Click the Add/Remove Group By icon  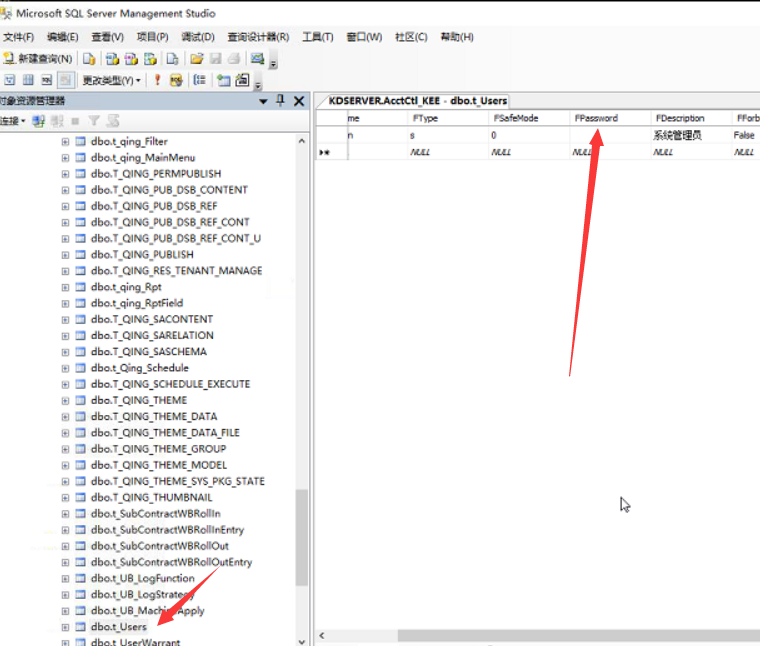point(200,80)
